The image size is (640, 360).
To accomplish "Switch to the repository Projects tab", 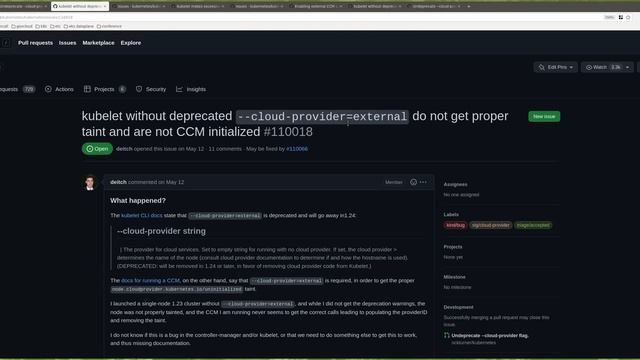I will tap(104, 89).
